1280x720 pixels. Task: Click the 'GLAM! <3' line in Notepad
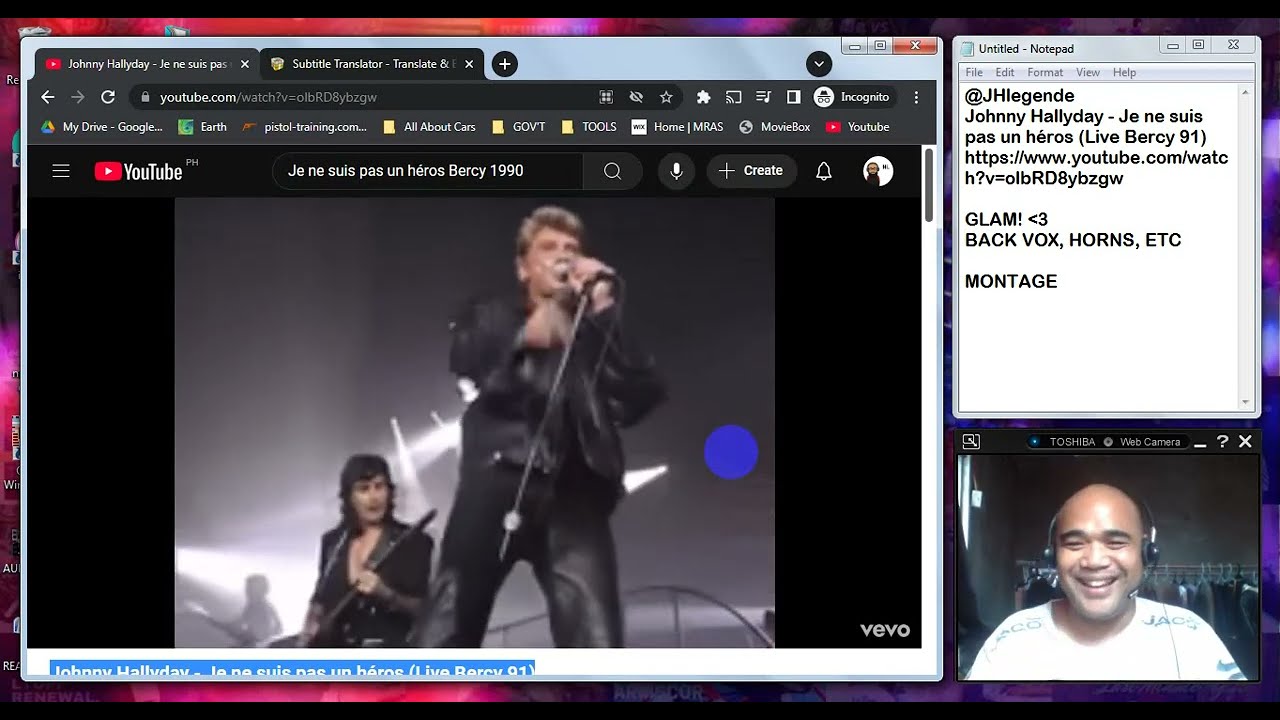[1006, 219]
